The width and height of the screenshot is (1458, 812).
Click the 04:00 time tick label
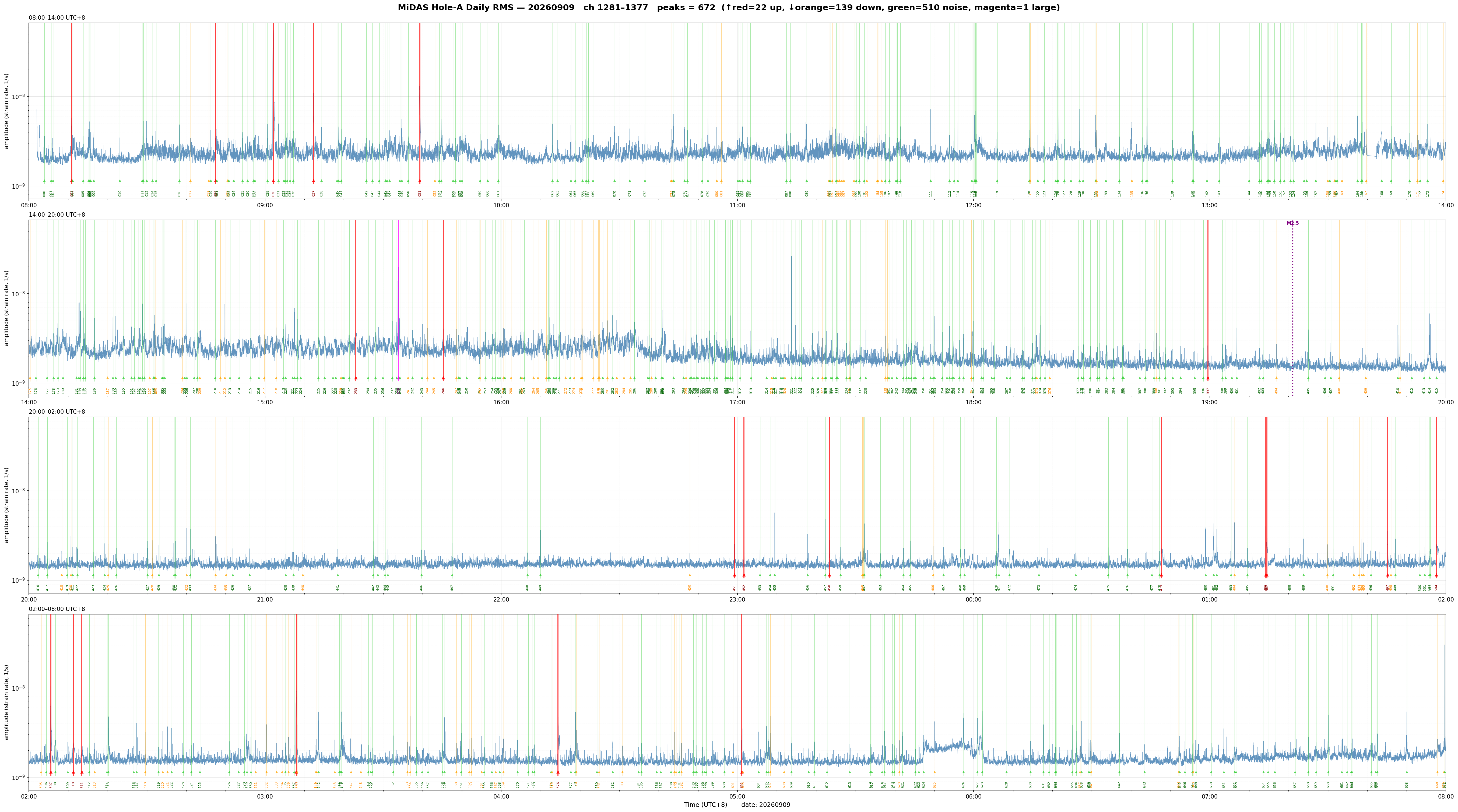pos(501,797)
